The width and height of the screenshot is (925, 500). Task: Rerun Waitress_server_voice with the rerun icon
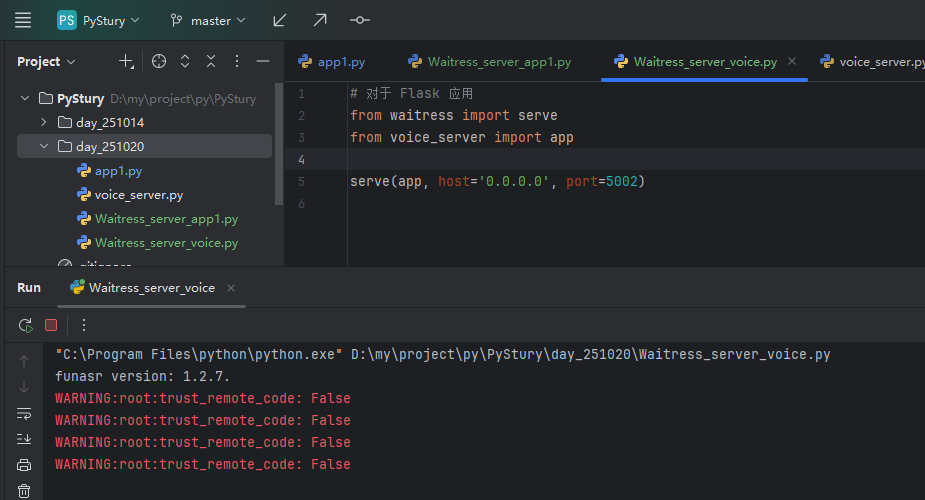tap(25, 325)
